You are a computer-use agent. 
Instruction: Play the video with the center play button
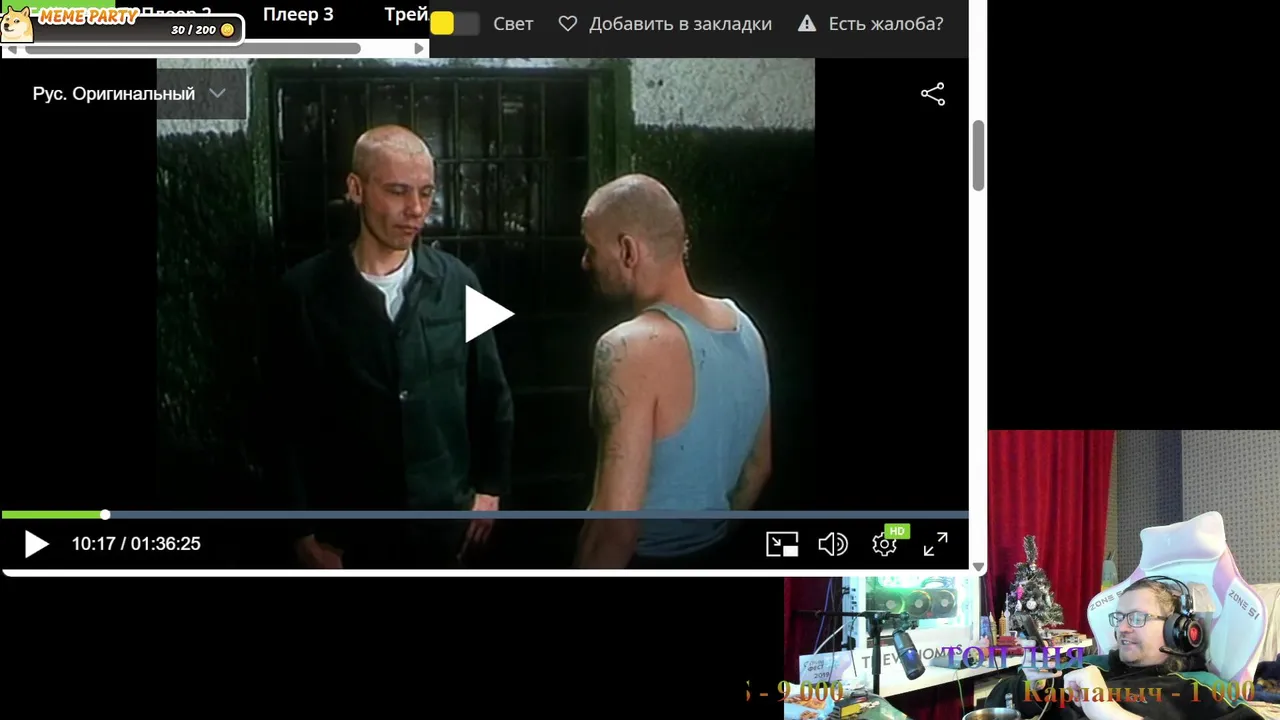click(488, 314)
